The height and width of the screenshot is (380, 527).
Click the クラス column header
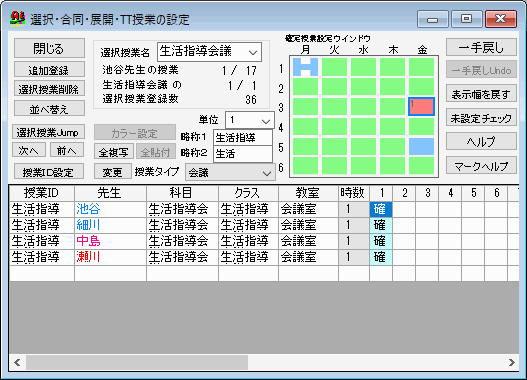click(x=248, y=193)
